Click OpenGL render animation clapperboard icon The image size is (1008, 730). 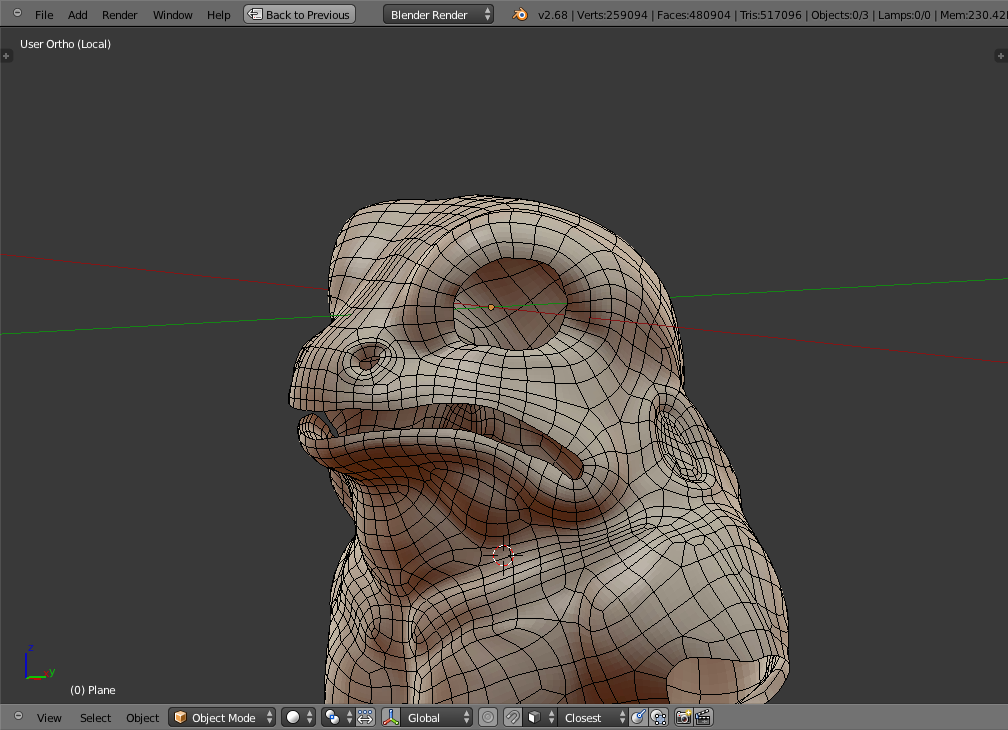pyautogui.click(x=703, y=717)
